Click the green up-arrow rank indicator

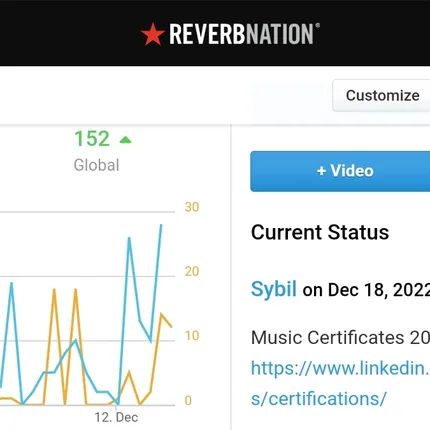coord(125,140)
